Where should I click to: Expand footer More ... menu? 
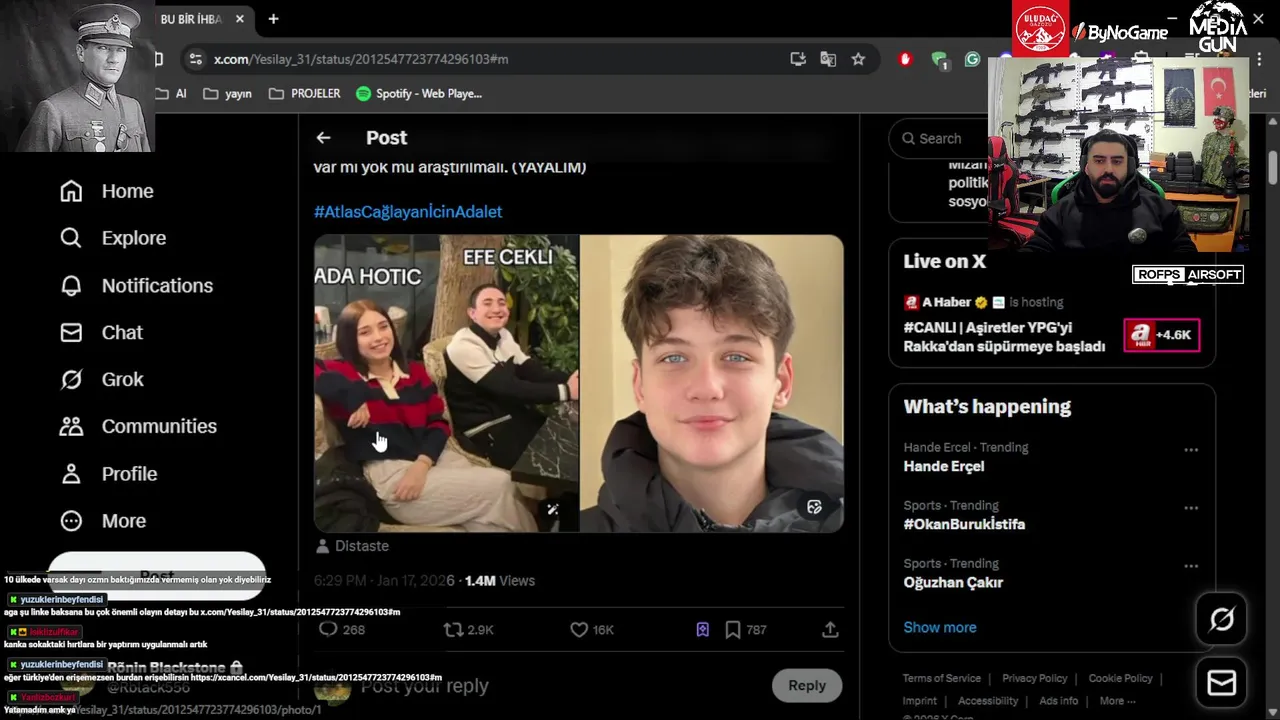pos(1119,701)
